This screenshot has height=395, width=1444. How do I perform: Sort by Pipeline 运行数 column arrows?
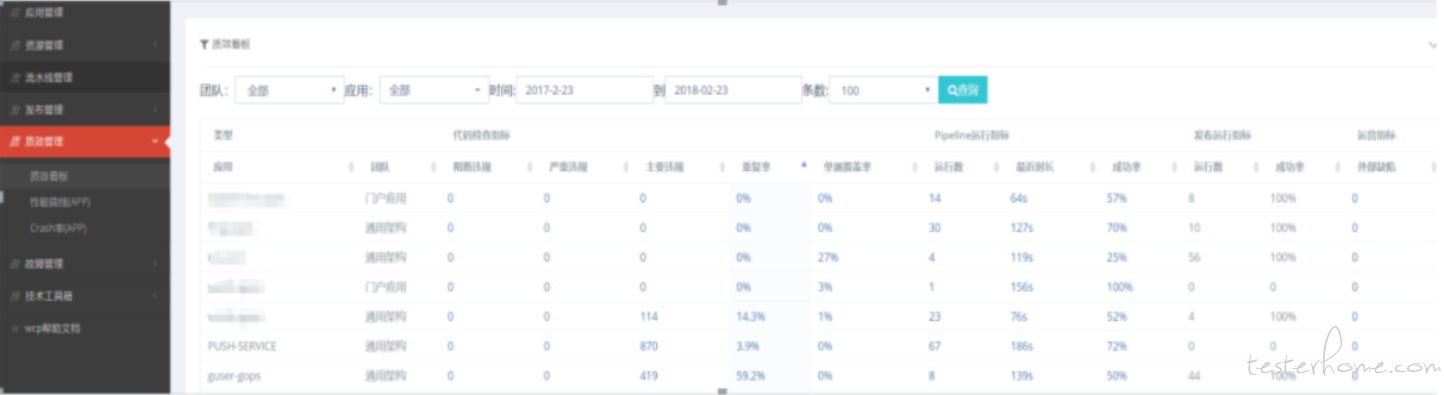click(996, 166)
